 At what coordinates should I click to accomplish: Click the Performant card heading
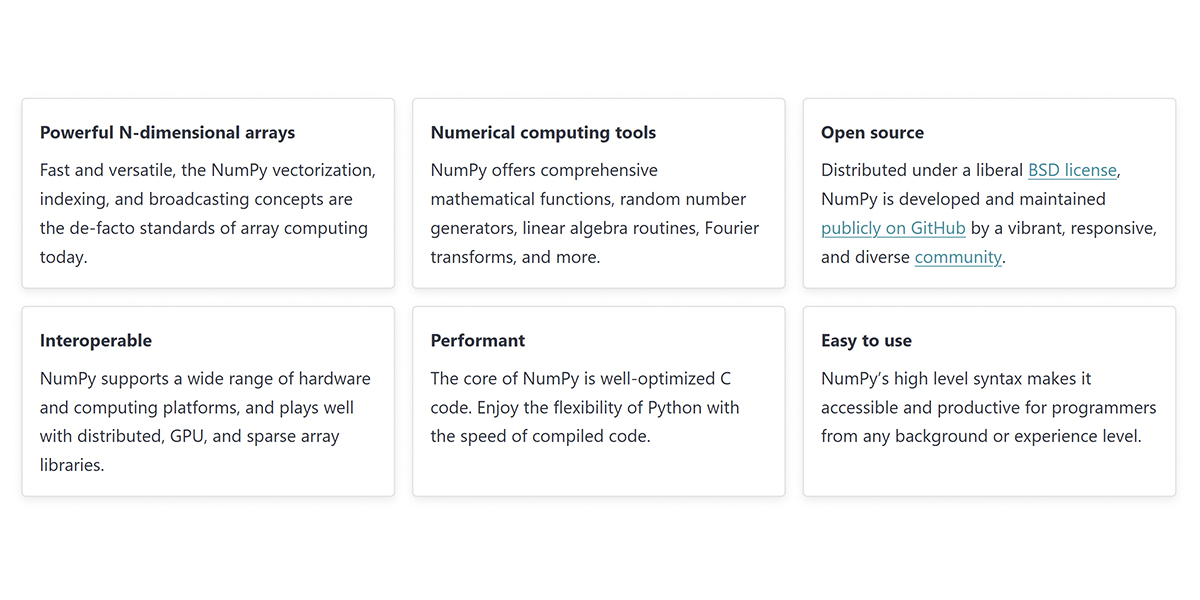(x=478, y=340)
